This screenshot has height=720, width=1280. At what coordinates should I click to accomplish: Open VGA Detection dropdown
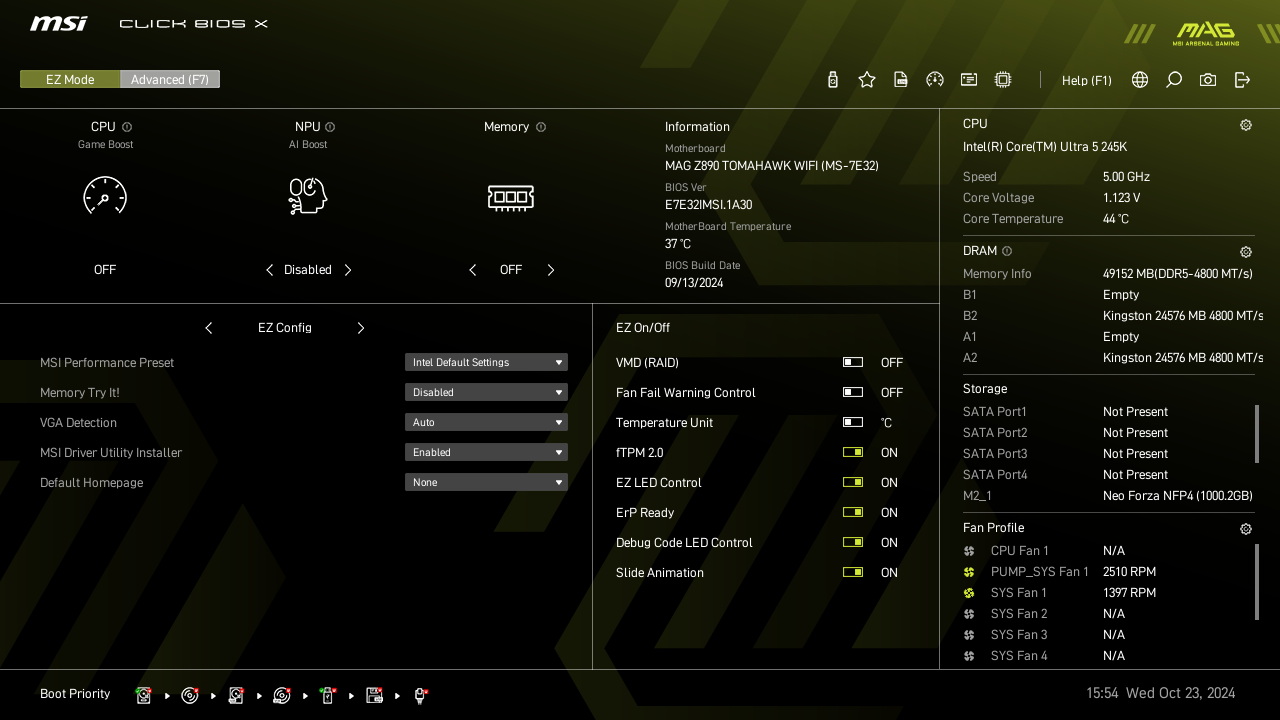tap(486, 422)
